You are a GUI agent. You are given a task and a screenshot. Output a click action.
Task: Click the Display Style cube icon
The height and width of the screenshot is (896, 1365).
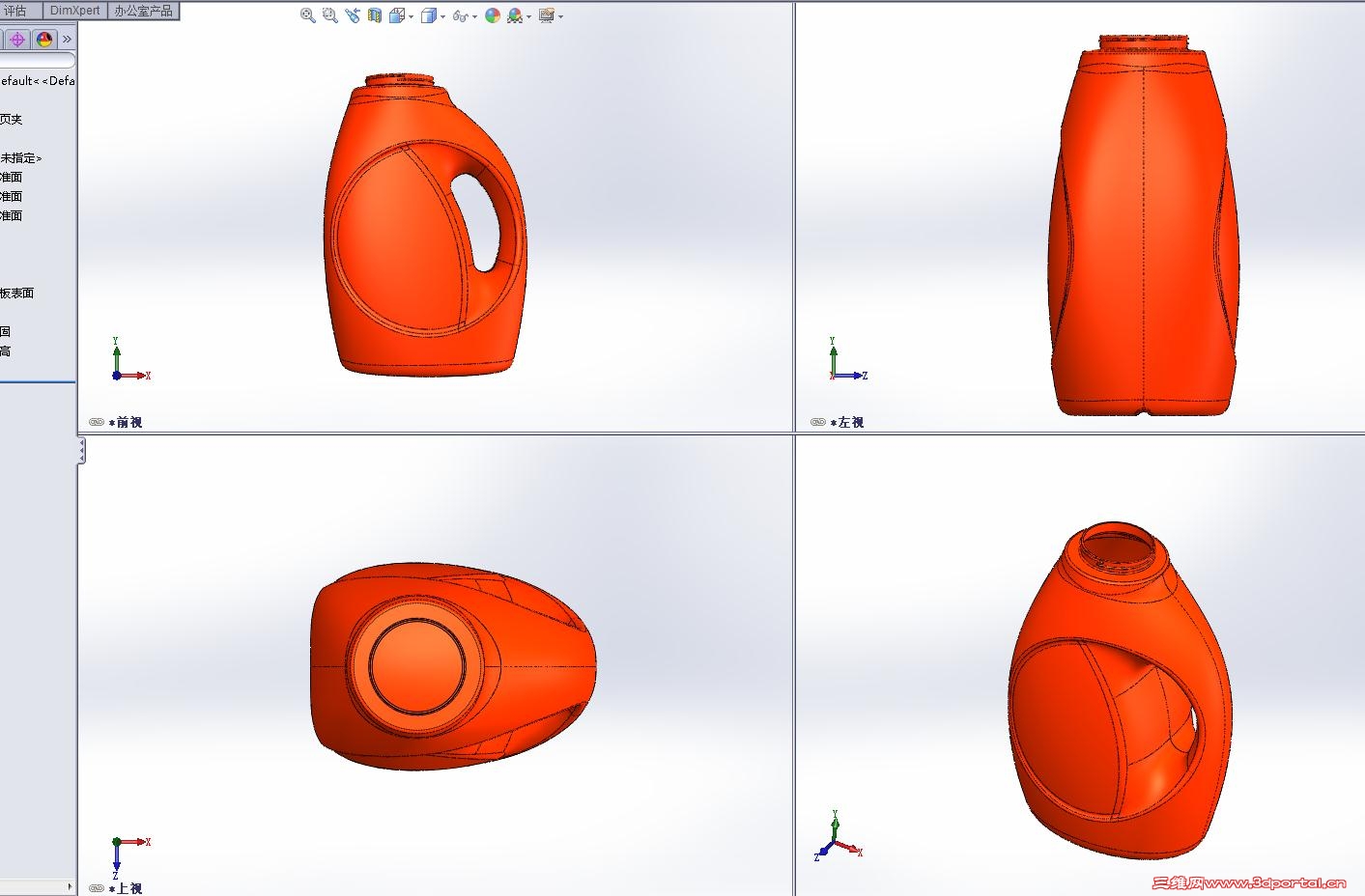coord(429,15)
